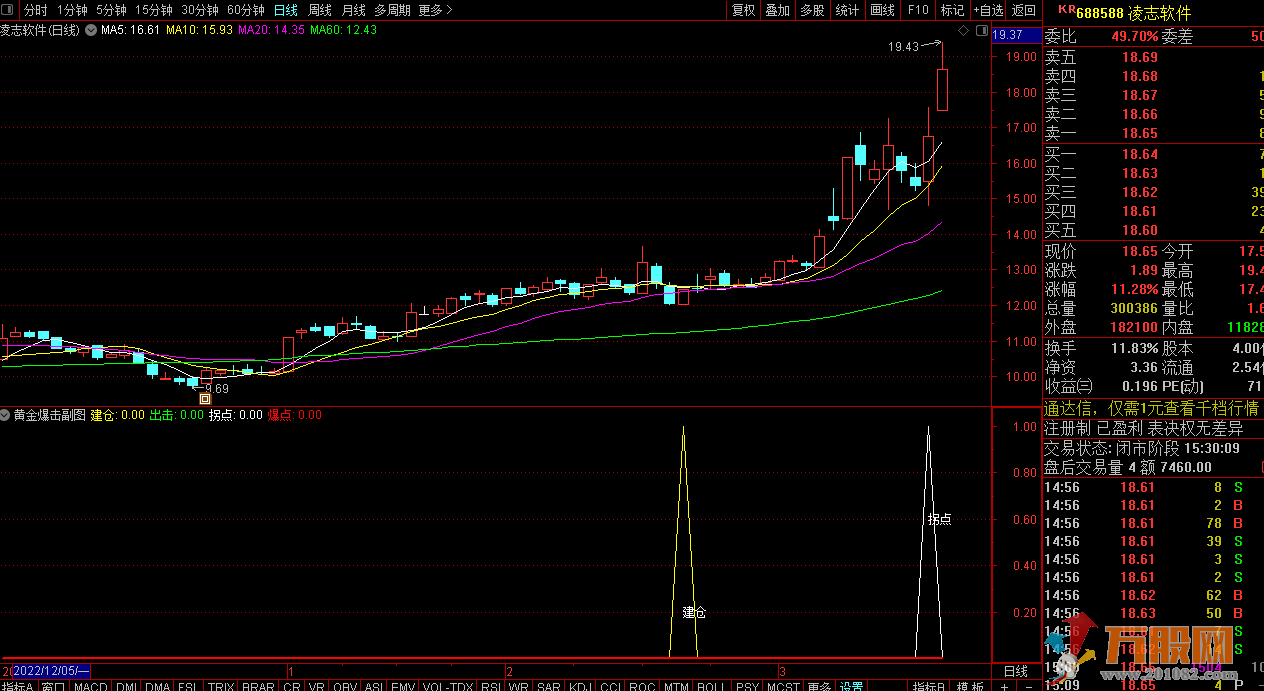Choose VOL-TDX indicator
The height and width of the screenshot is (691, 1264).
[x=448, y=685]
